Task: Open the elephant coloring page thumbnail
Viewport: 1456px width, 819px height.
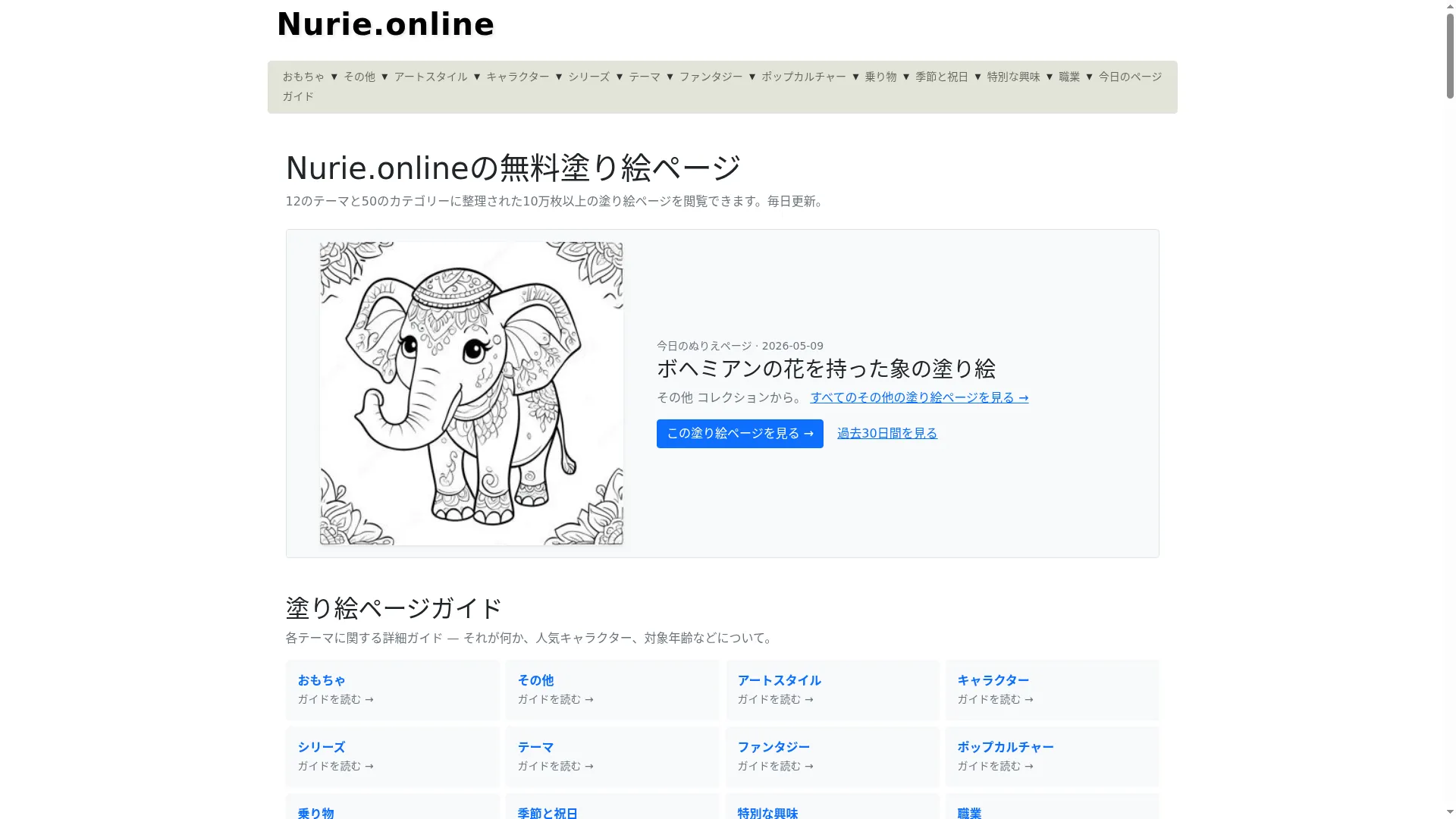Action: click(x=472, y=394)
